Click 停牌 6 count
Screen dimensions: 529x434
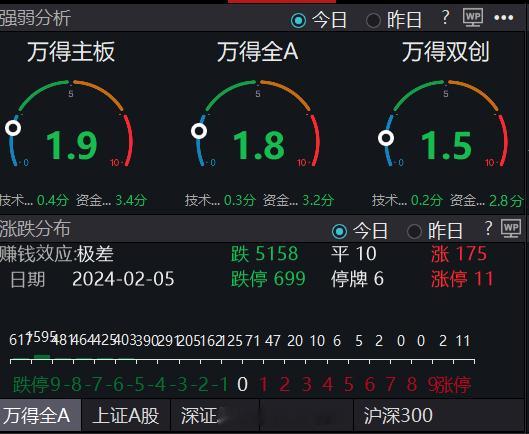357,279
